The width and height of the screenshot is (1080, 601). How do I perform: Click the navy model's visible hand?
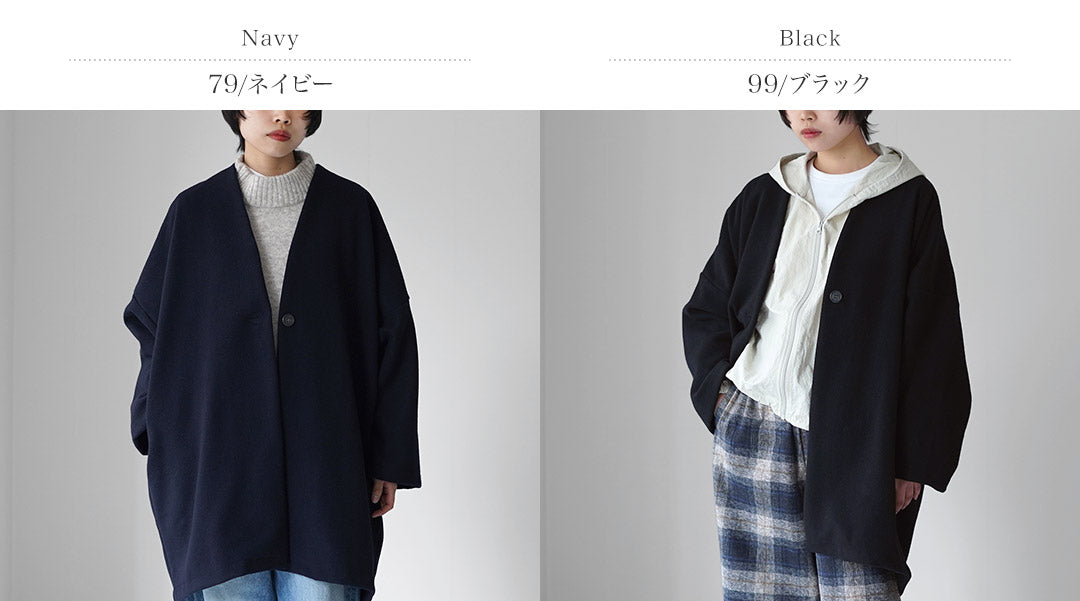coord(383,497)
